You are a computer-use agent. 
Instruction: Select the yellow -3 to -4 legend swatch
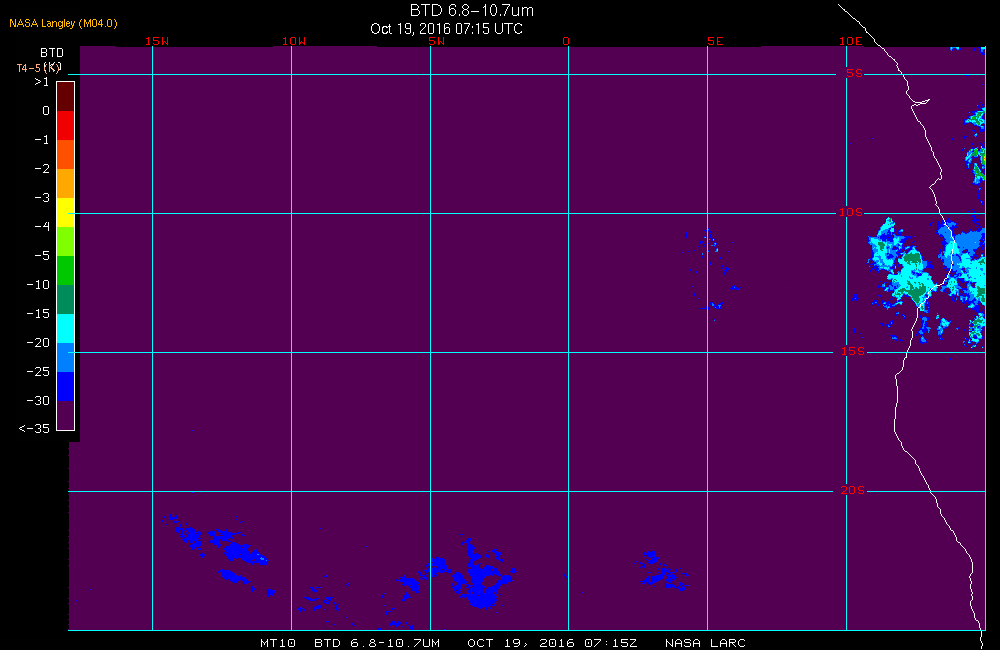point(66,212)
